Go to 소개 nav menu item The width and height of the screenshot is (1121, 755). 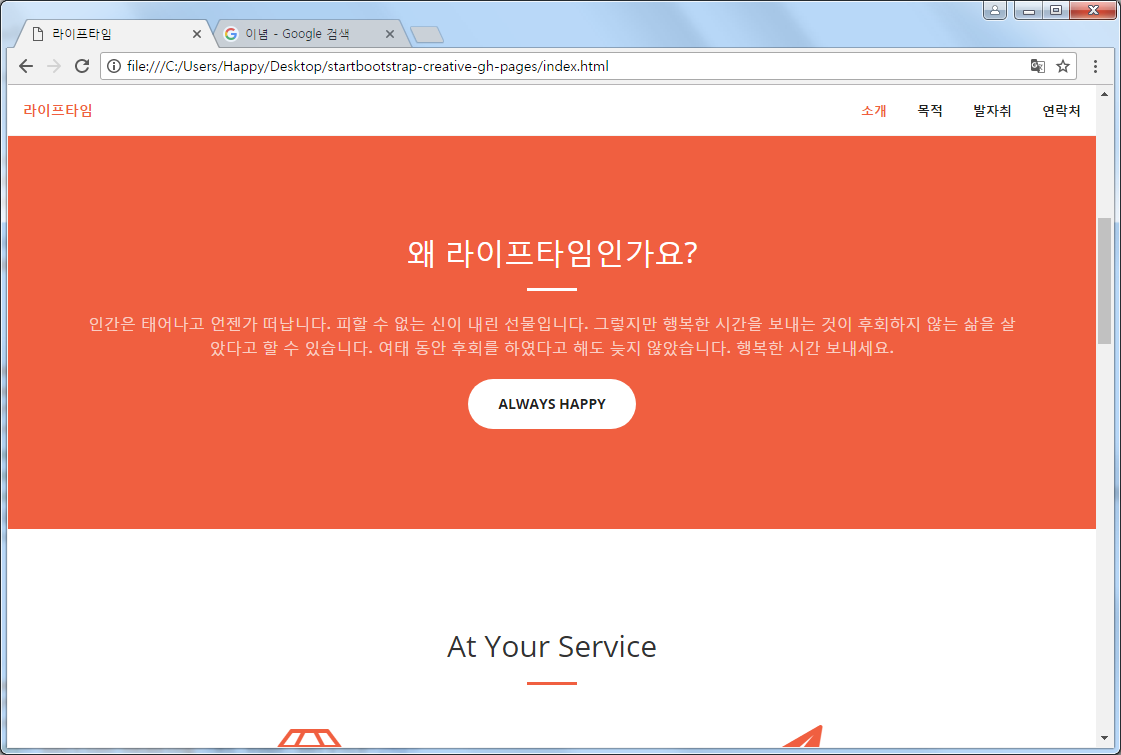click(874, 111)
